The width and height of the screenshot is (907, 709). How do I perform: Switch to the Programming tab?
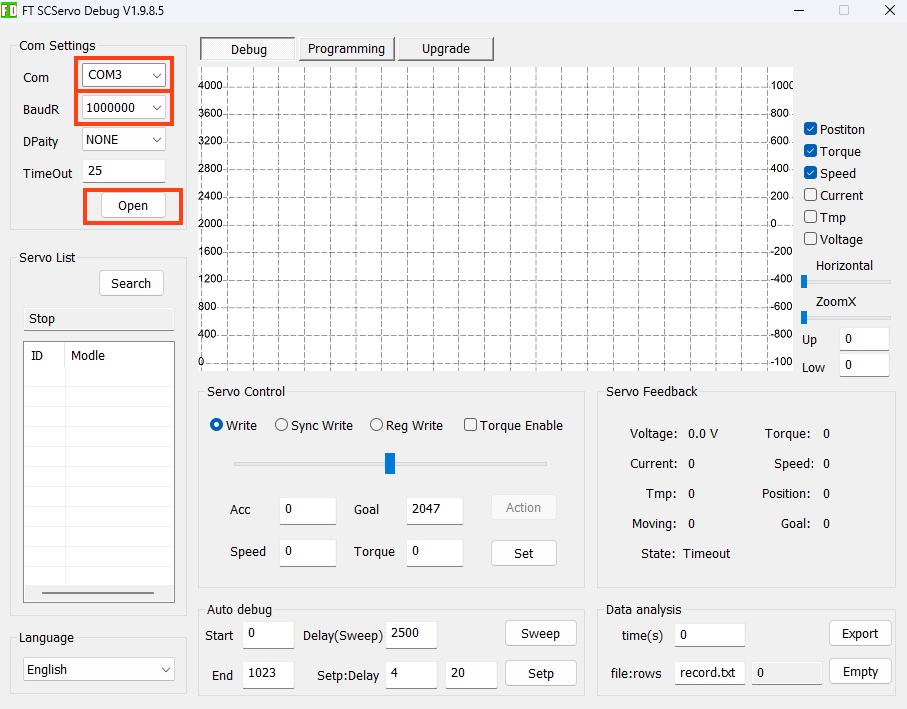(346, 49)
